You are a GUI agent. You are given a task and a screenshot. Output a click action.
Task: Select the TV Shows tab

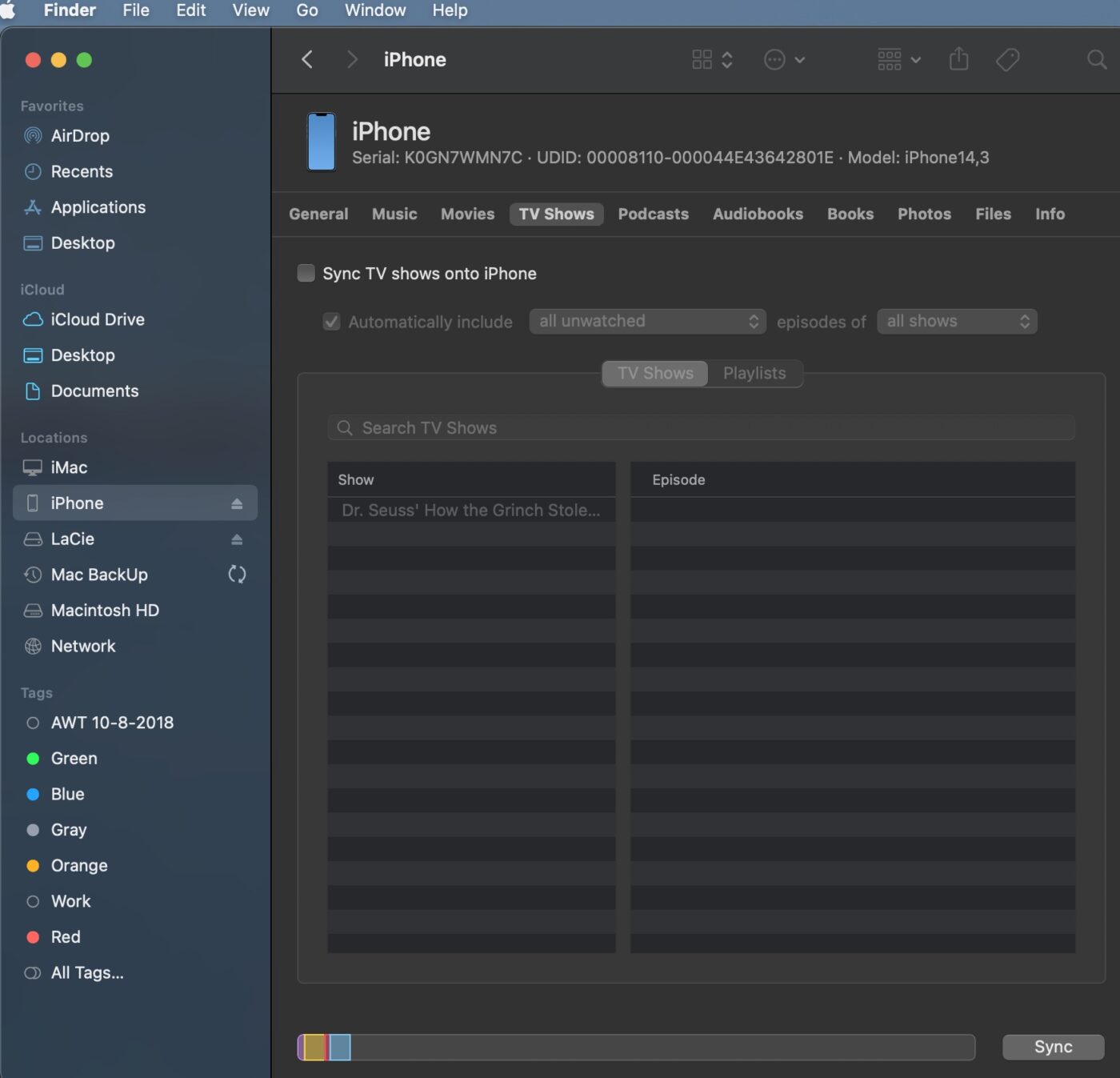click(x=556, y=214)
